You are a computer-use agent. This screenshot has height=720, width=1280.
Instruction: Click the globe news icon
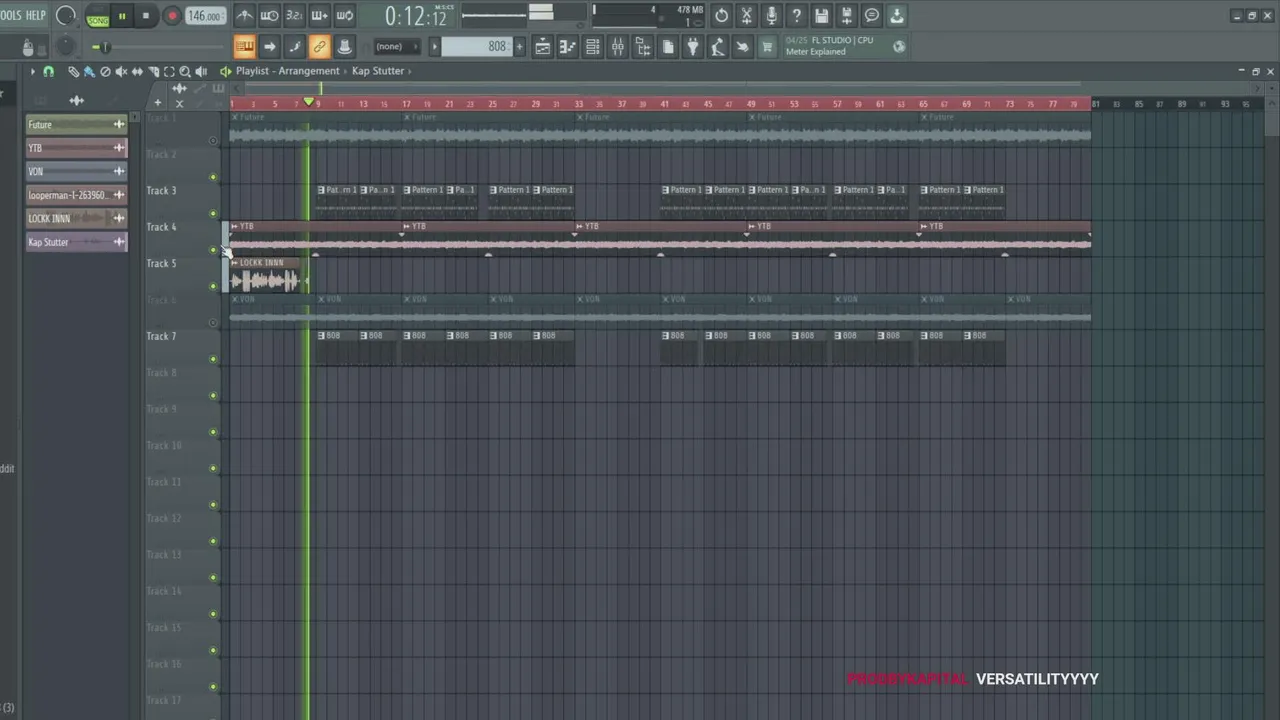coord(899,46)
